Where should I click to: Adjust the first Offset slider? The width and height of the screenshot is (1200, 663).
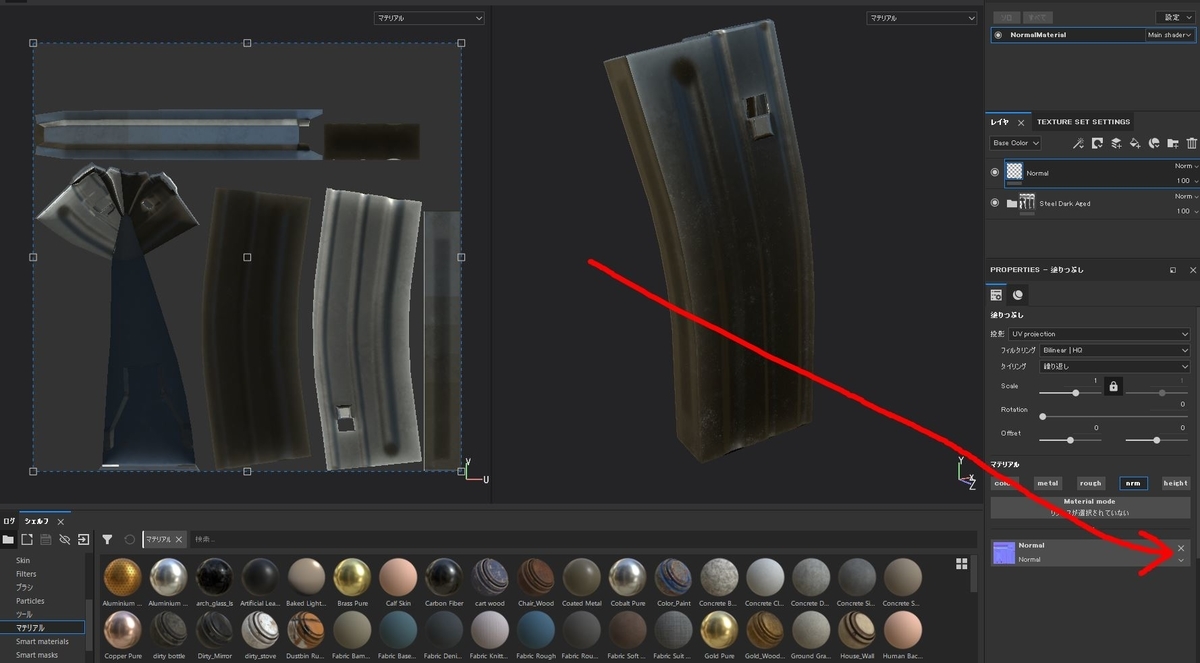point(1071,440)
